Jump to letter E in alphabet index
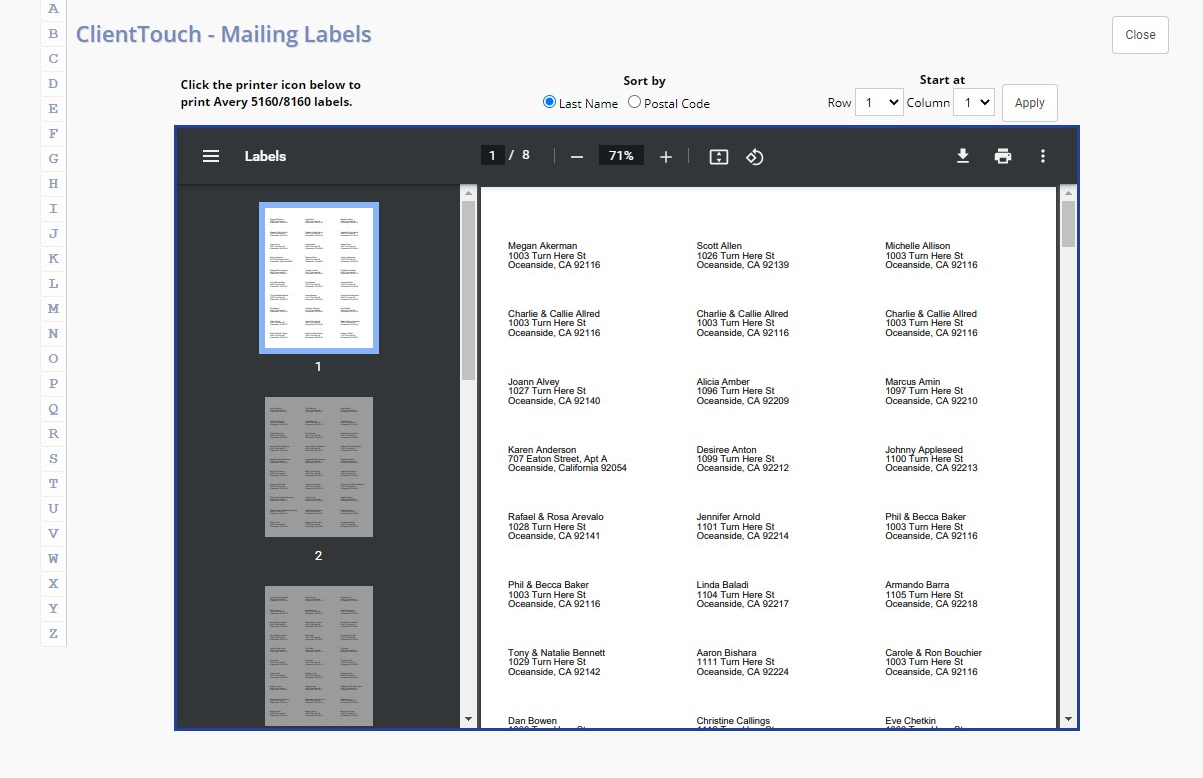The image size is (1203, 778). tap(53, 109)
